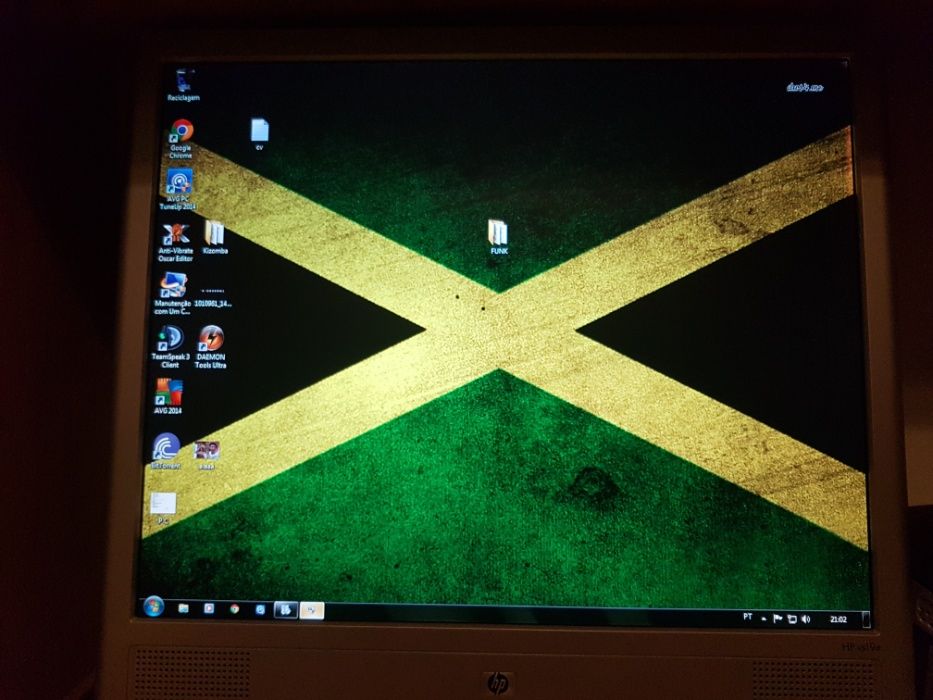Open the BitTorrent desktop shortcut
This screenshot has width=933, height=700.
[165, 452]
